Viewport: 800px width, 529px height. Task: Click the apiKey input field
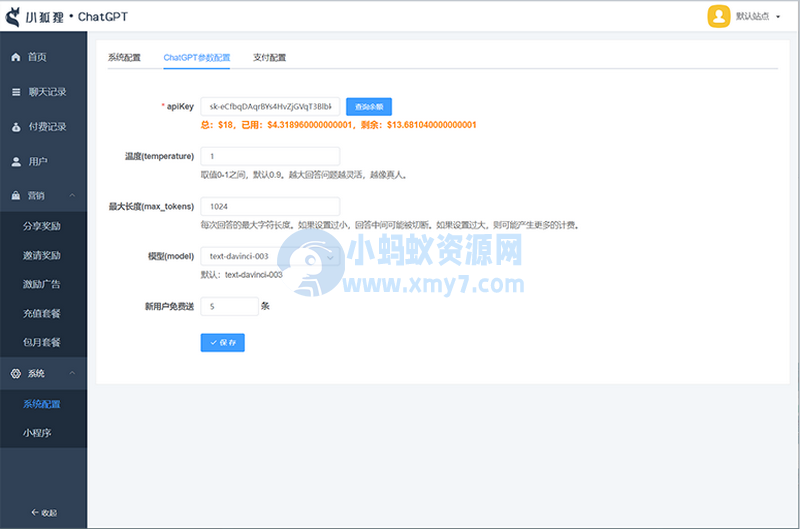tap(270, 107)
